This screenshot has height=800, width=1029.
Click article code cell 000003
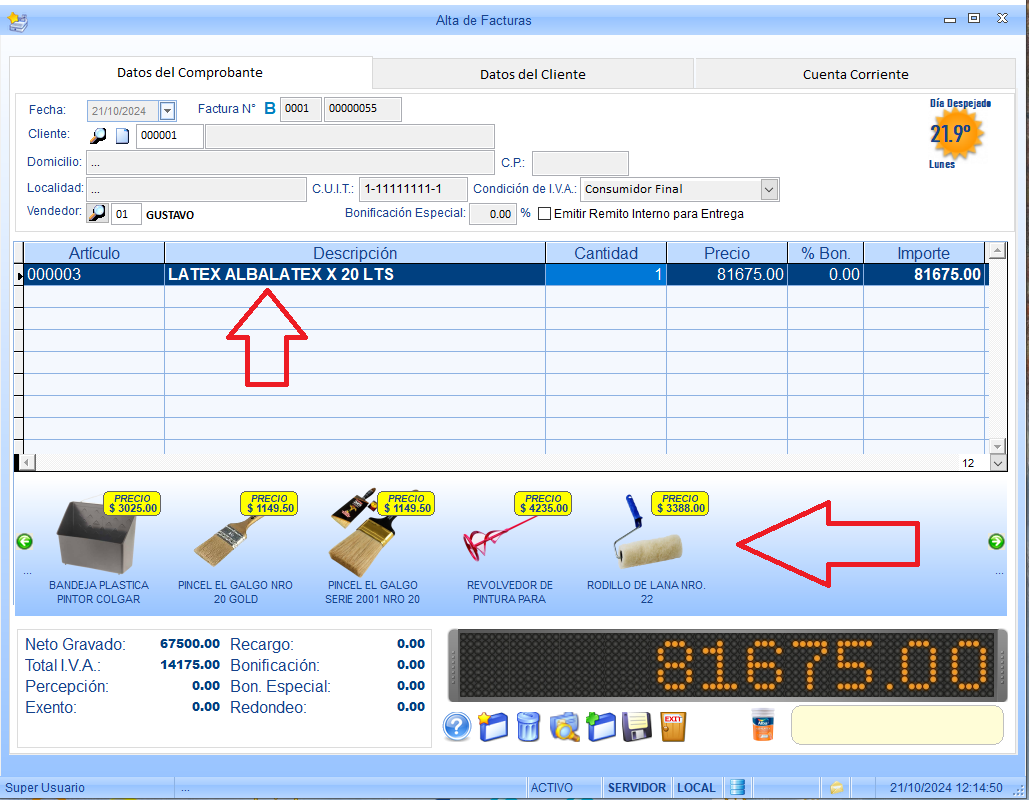point(94,274)
